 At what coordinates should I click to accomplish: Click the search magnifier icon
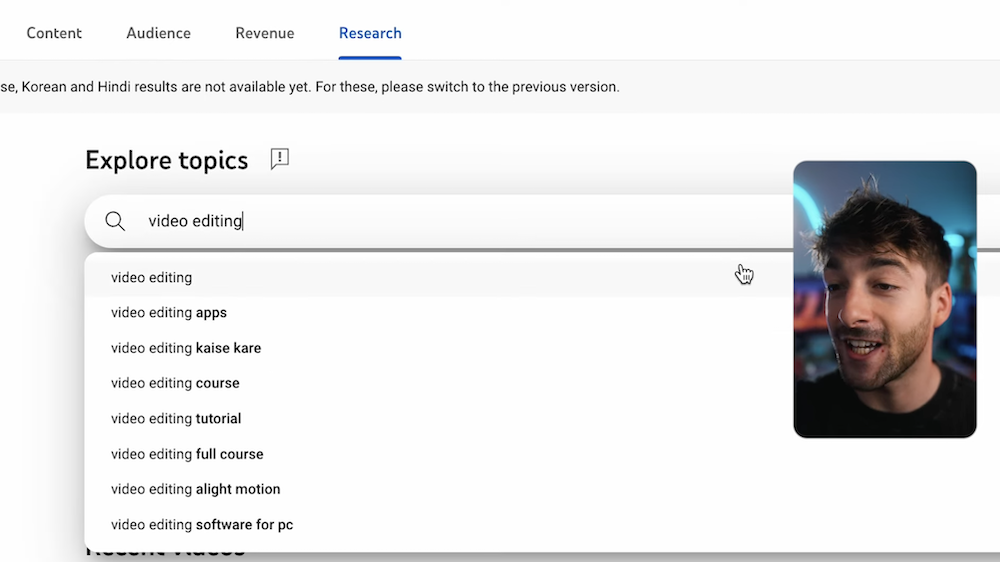[x=115, y=221]
